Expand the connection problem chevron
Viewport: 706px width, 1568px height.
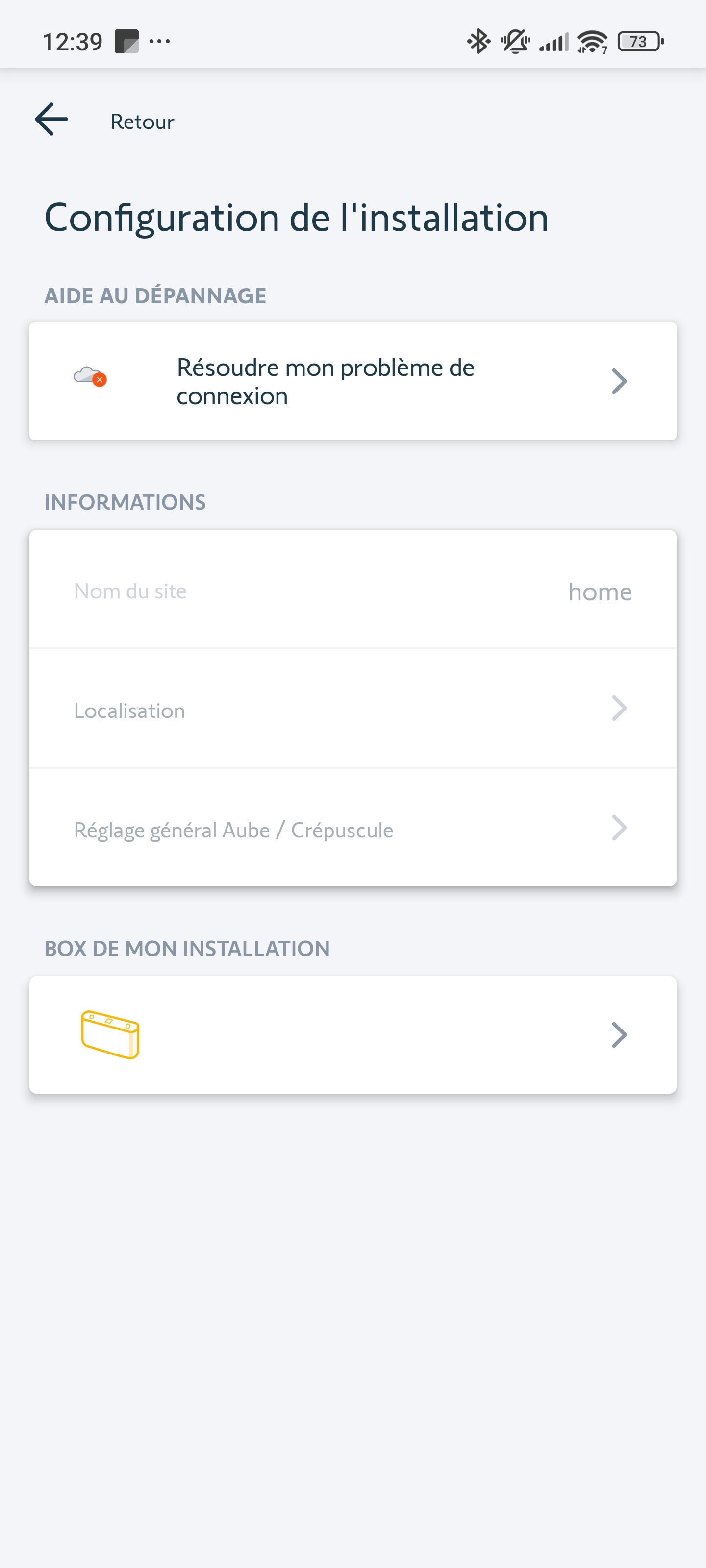click(619, 381)
